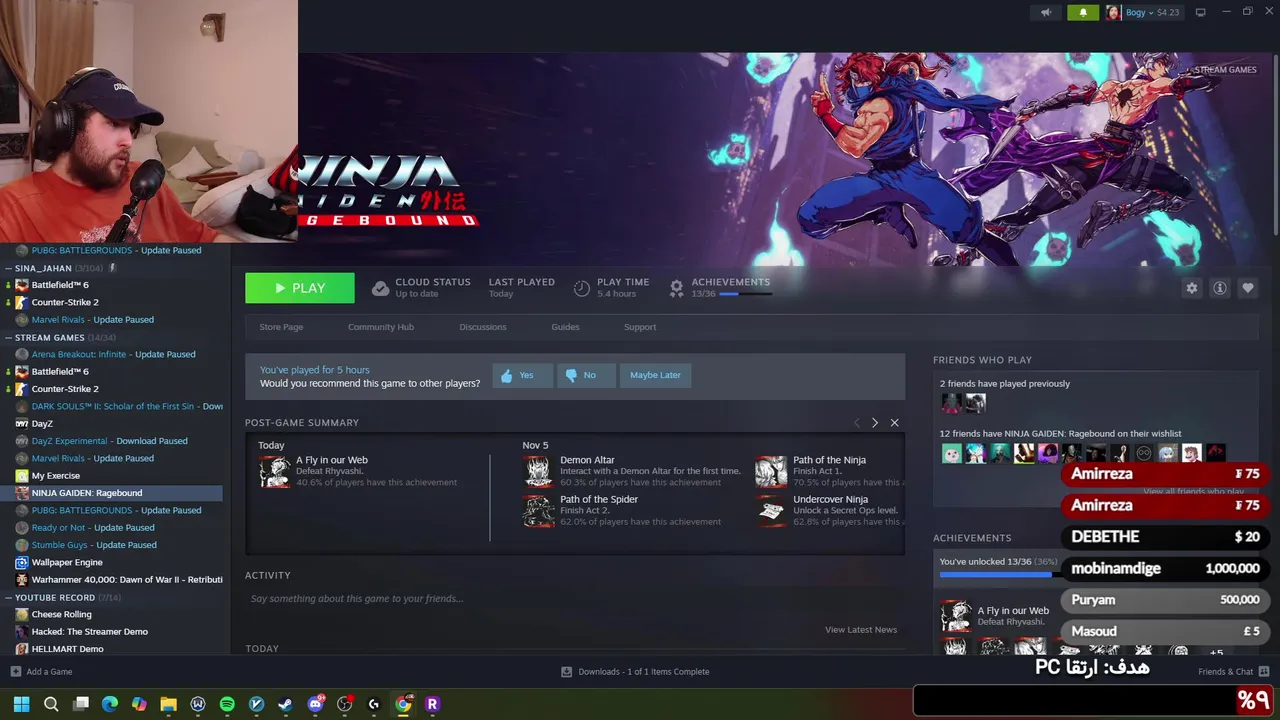Recommend the game with Yes
The height and width of the screenshot is (720, 1280).
click(x=522, y=375)
